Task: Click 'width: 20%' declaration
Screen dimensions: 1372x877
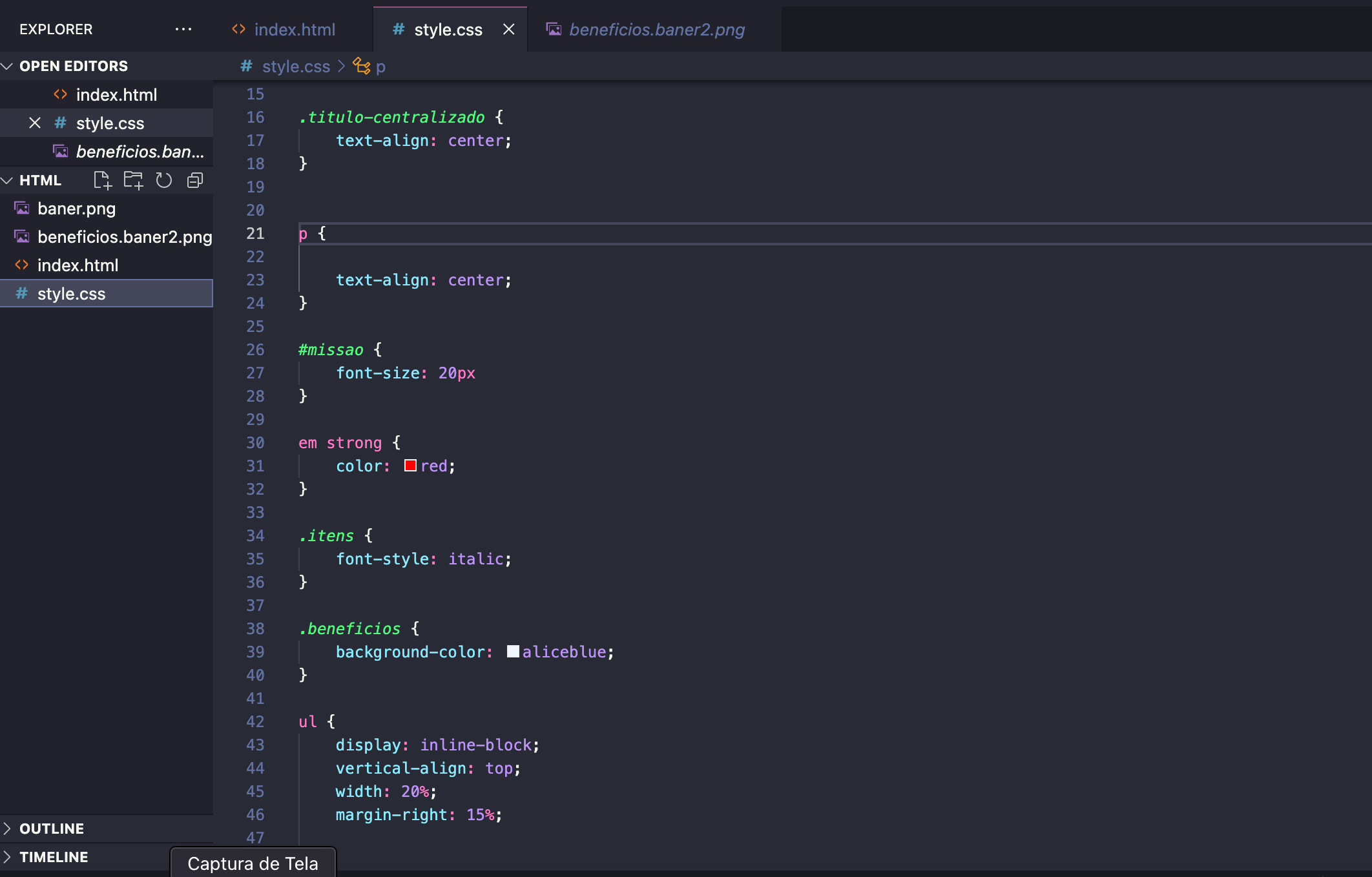Action: coord(386,791)
